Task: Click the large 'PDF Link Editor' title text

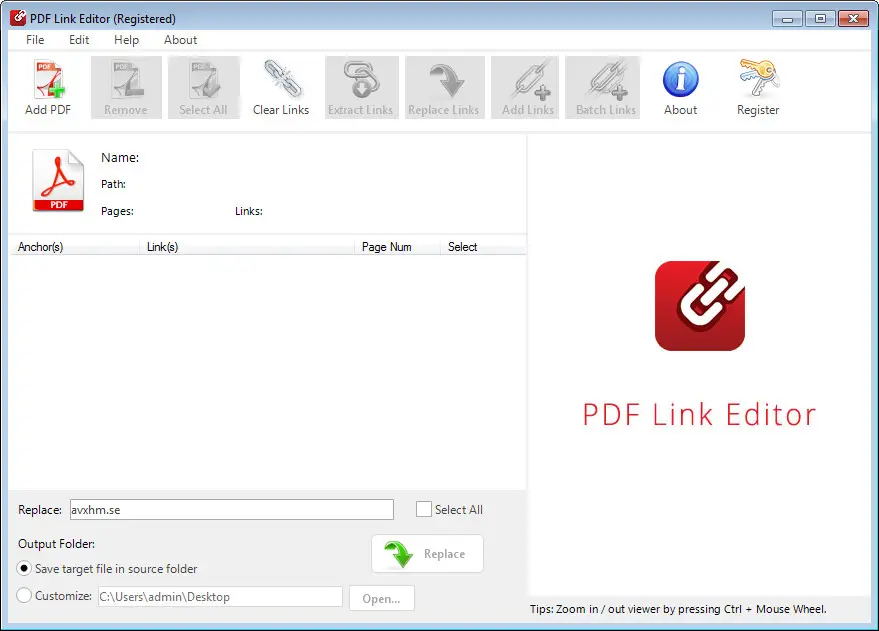Action: [x=700, y=415]
